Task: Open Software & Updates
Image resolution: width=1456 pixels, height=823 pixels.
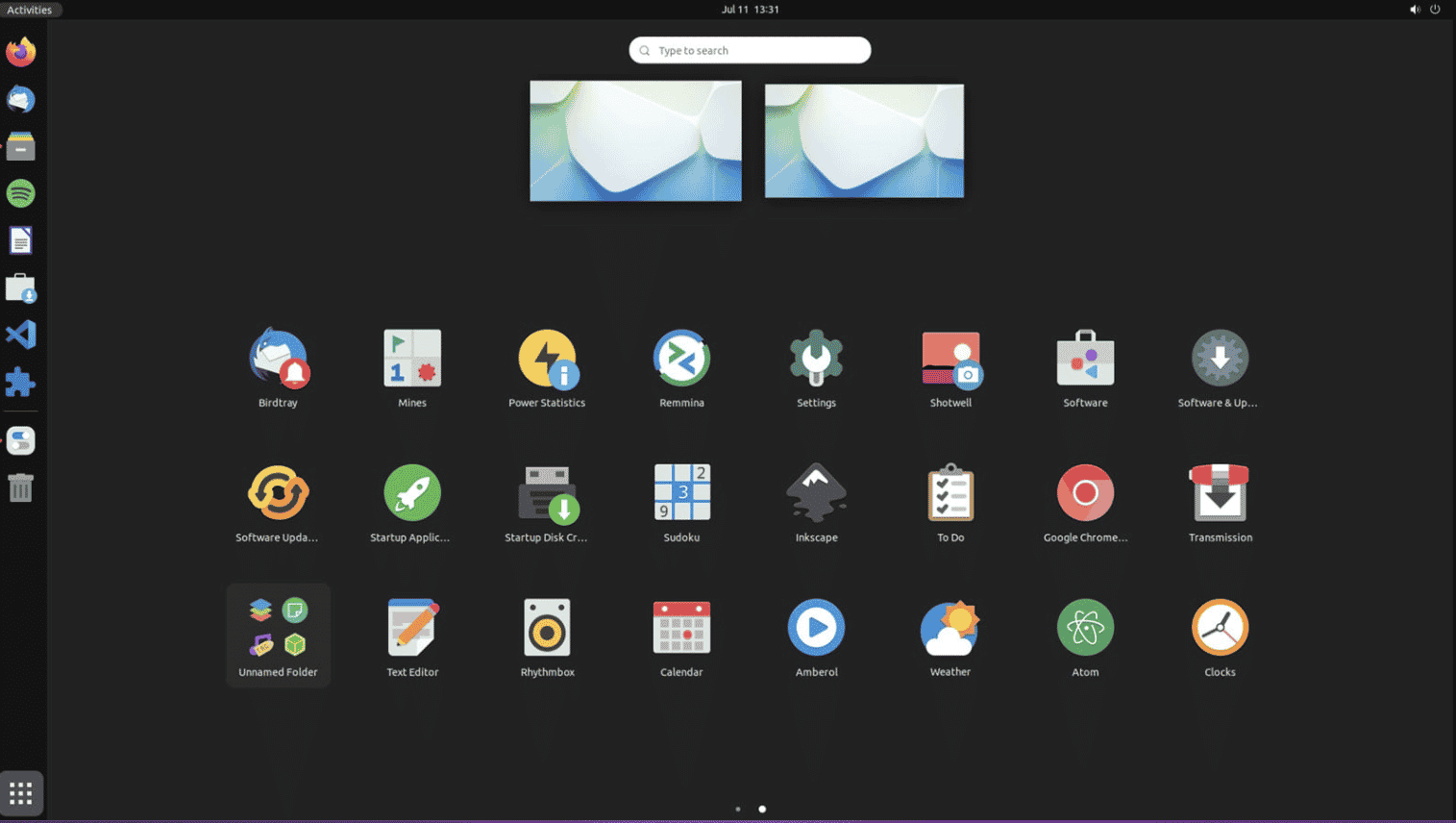Action: [x=1220, y=369]
